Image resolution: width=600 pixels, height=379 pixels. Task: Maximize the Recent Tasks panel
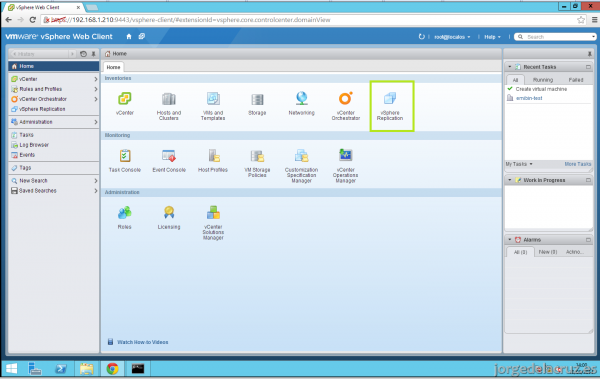pyautogui.click(x=588, y=67)
